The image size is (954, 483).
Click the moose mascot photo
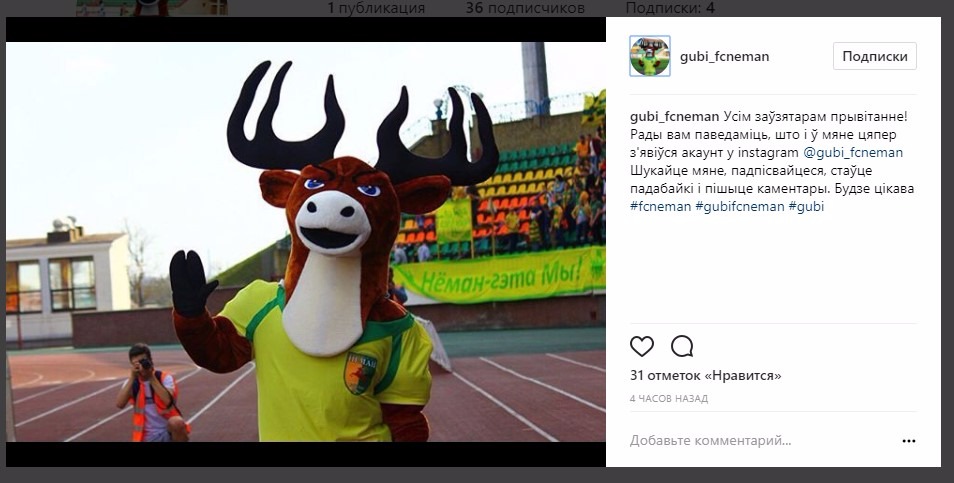(305, 242)
